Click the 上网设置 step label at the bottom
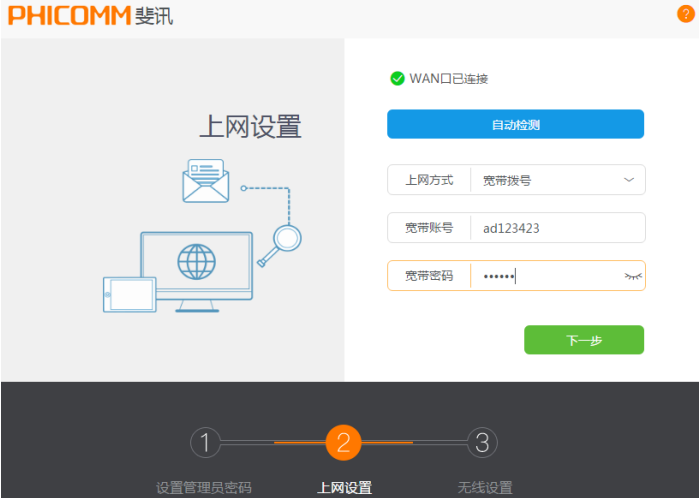The width and height of the screenshot is (700, 498). (x=344, y=488)
